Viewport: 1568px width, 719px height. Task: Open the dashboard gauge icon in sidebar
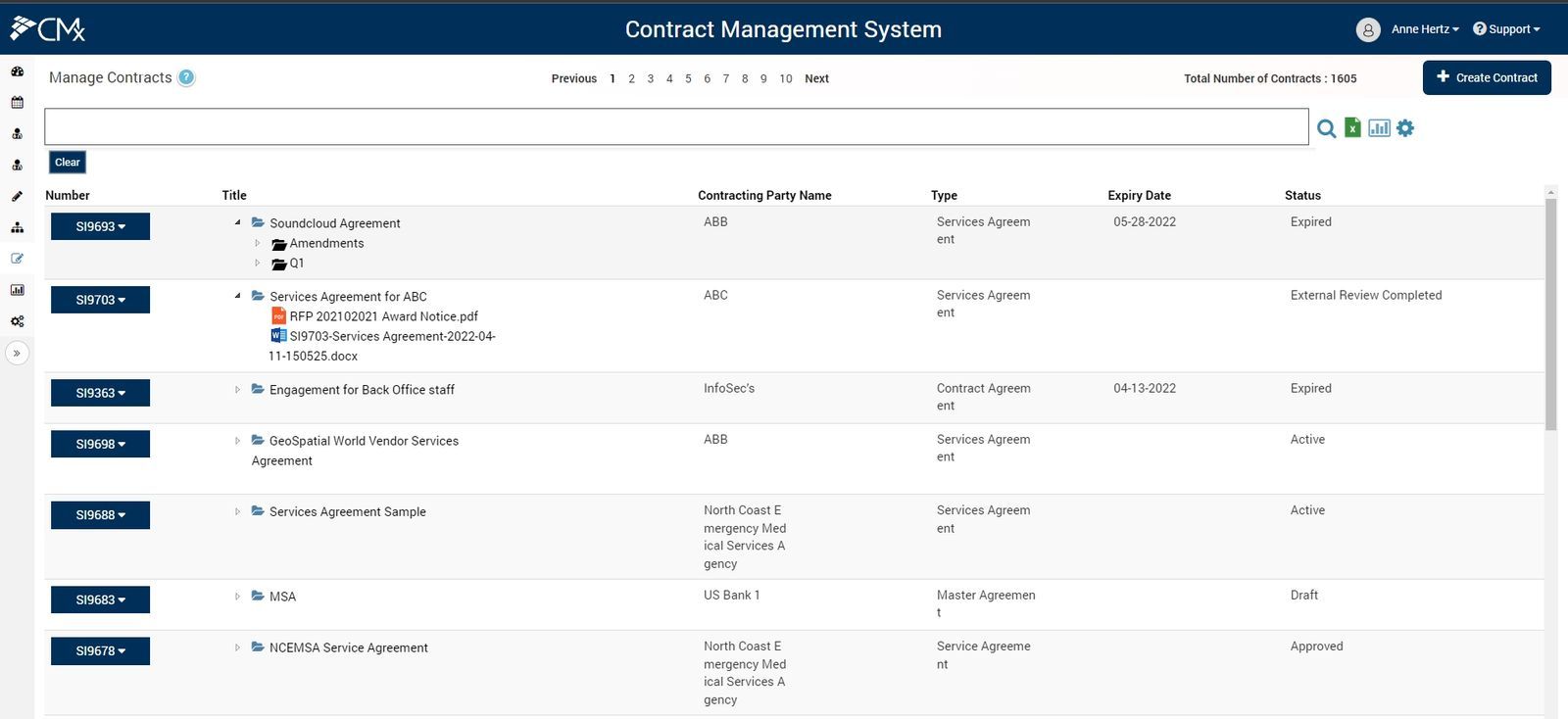click(17, 71)
